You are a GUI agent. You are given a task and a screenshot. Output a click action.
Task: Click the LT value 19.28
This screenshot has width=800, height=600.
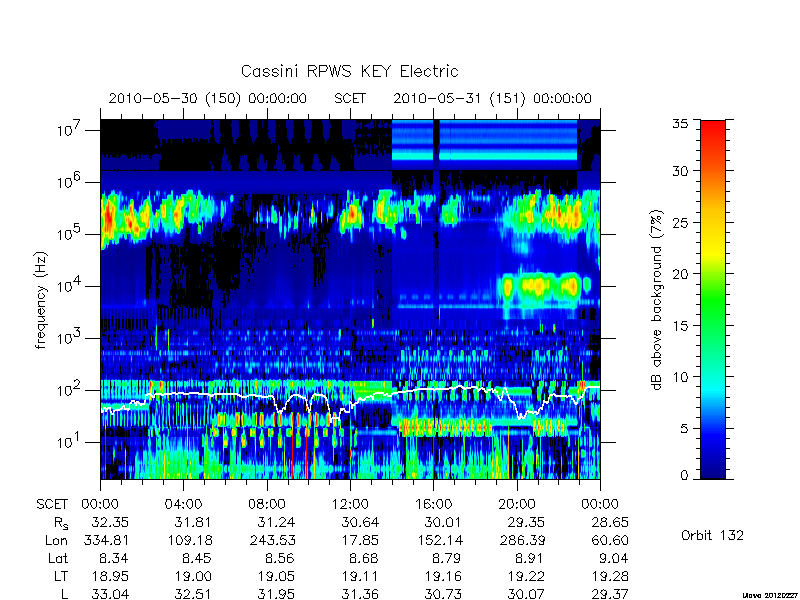point(610,576)
